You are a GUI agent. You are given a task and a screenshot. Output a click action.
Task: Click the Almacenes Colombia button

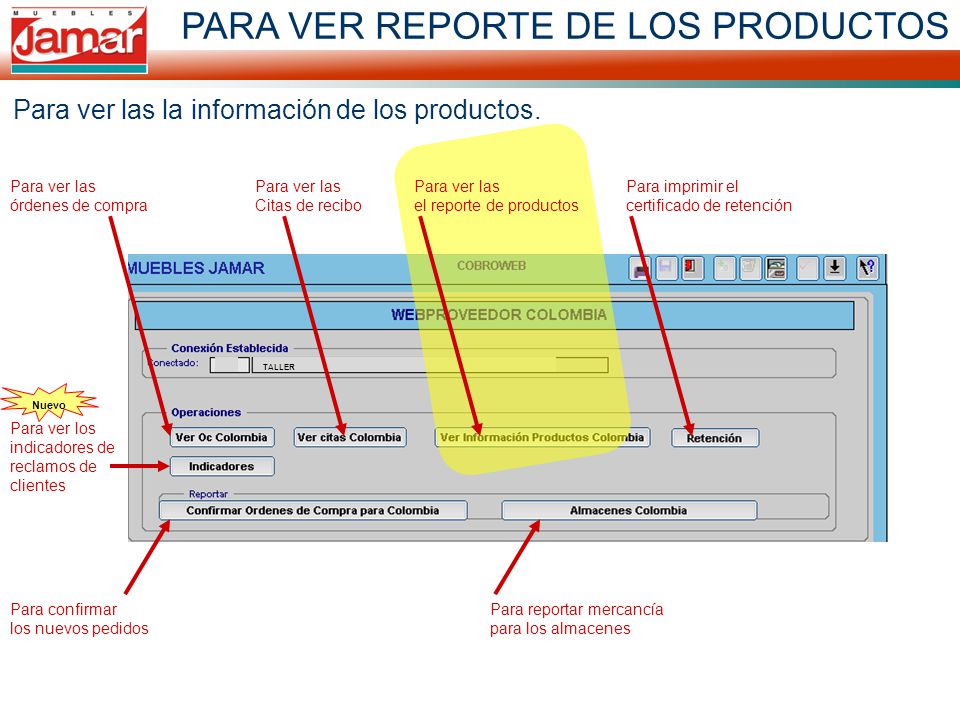pos(629,511)
